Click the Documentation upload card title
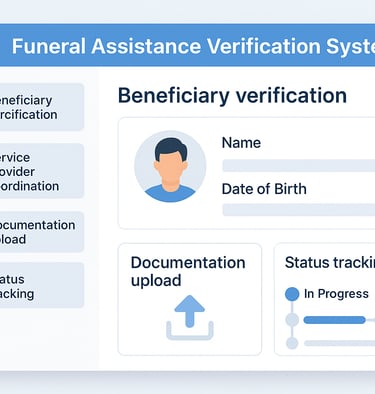 pos(188,271)
